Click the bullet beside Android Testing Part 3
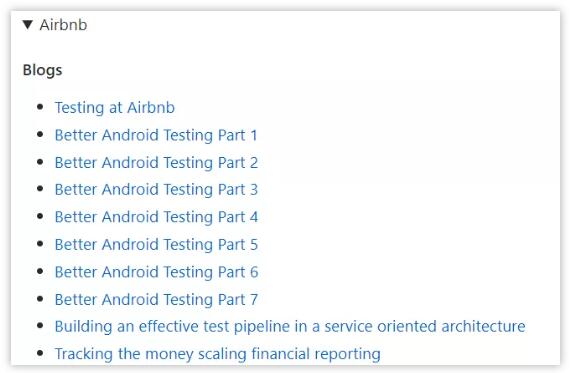Viewport: 572px width, 373px height. point(40,189)
